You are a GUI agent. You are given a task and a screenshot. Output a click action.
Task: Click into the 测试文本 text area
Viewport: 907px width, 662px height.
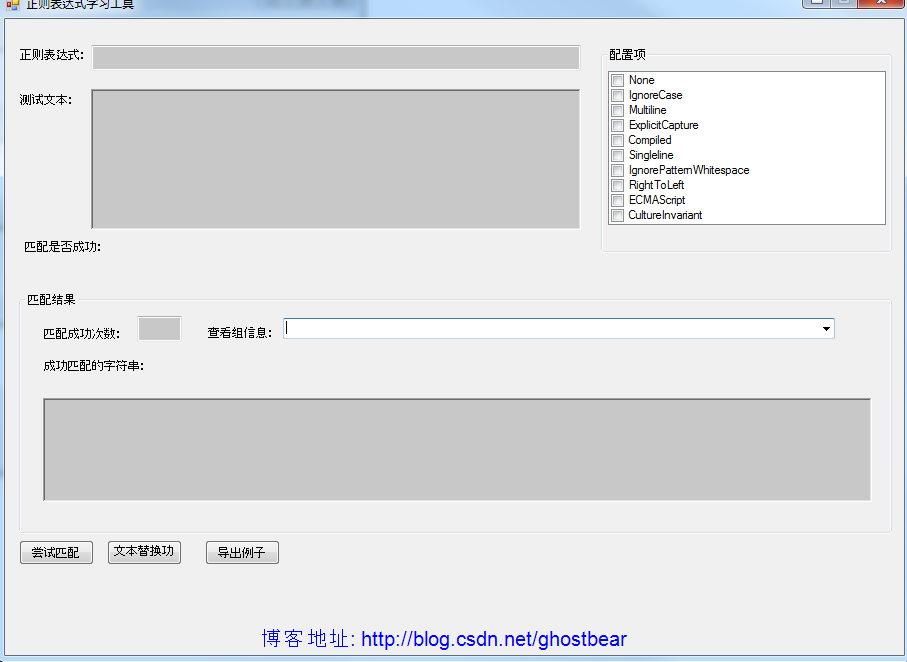[x=335, y=159]
